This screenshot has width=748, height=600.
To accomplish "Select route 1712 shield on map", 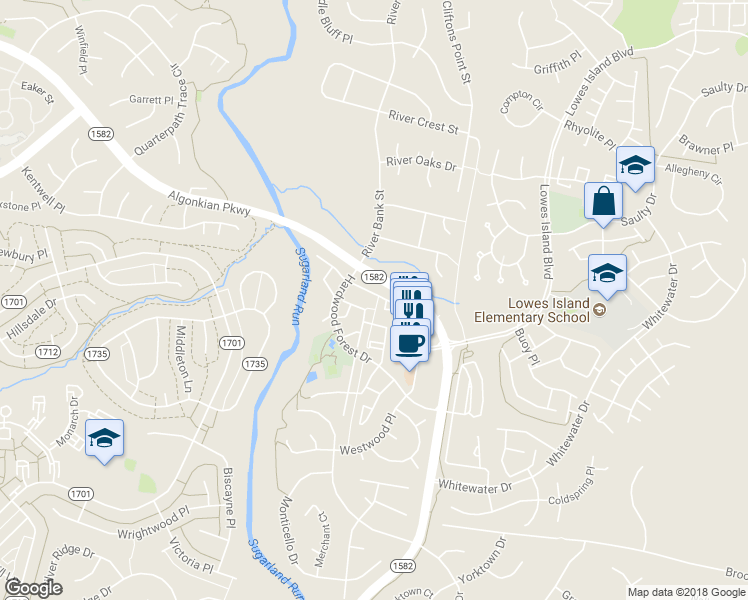I will (x=48, y=352).
